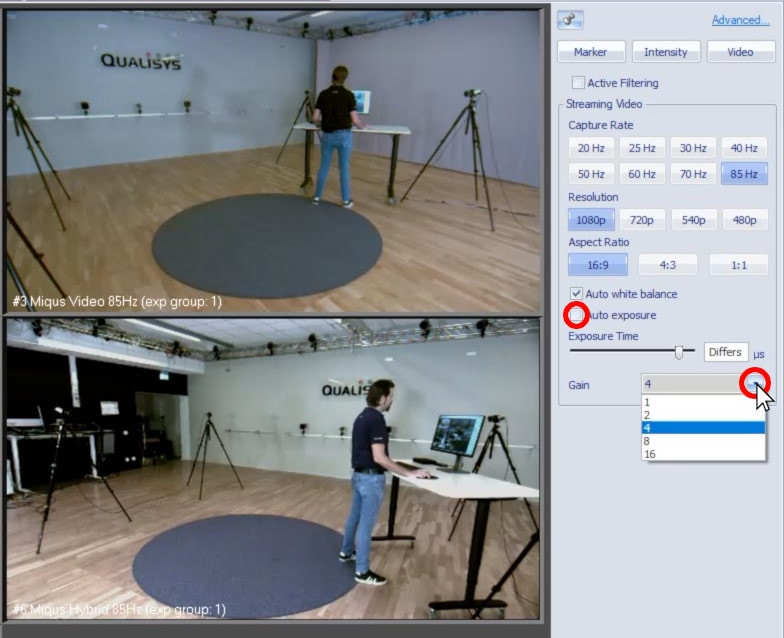The height and width of the screenshot is (638, 784).
Task: Select the 85 Hz capture rate
Action: 743,174
